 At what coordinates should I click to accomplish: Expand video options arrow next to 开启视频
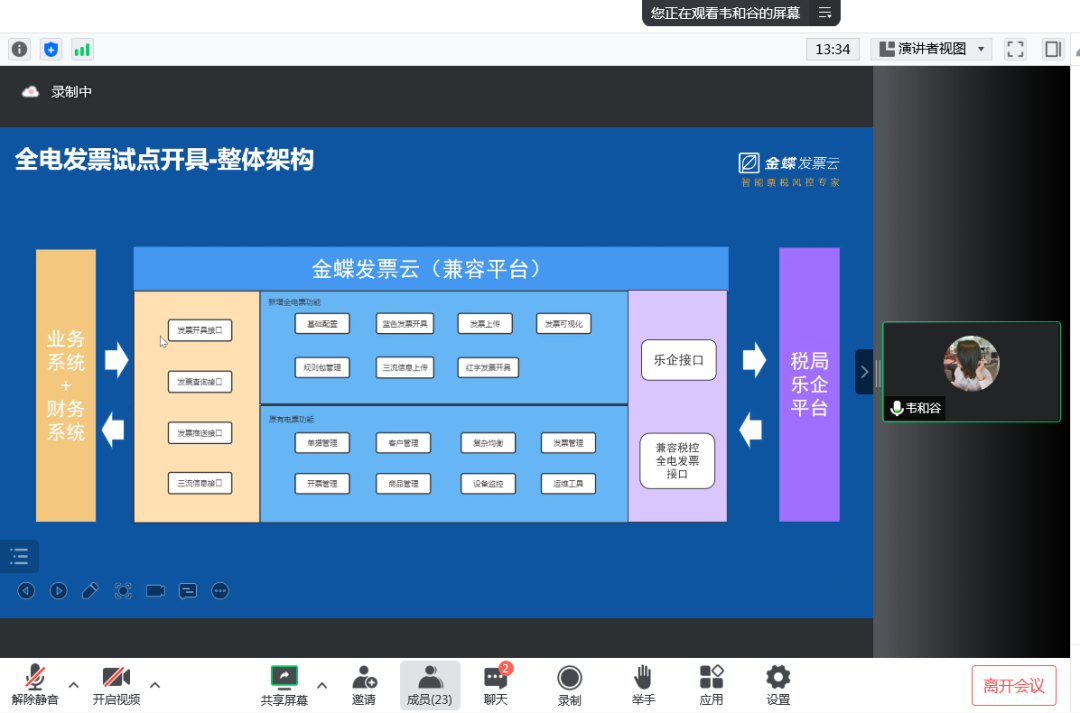tap(155, 685)
